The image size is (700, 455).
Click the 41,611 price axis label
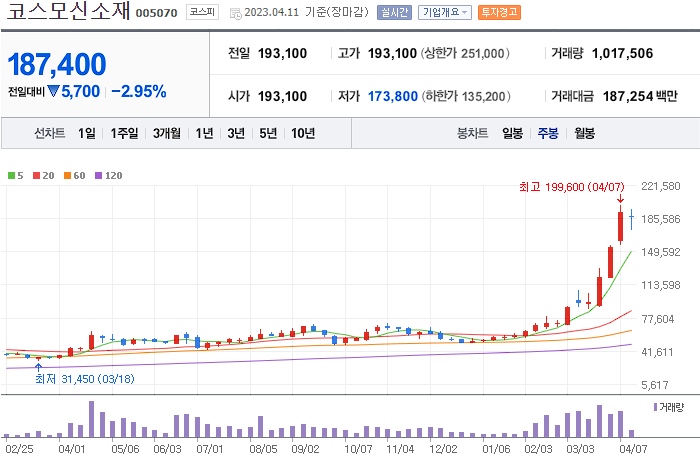(x=658, y=352)
